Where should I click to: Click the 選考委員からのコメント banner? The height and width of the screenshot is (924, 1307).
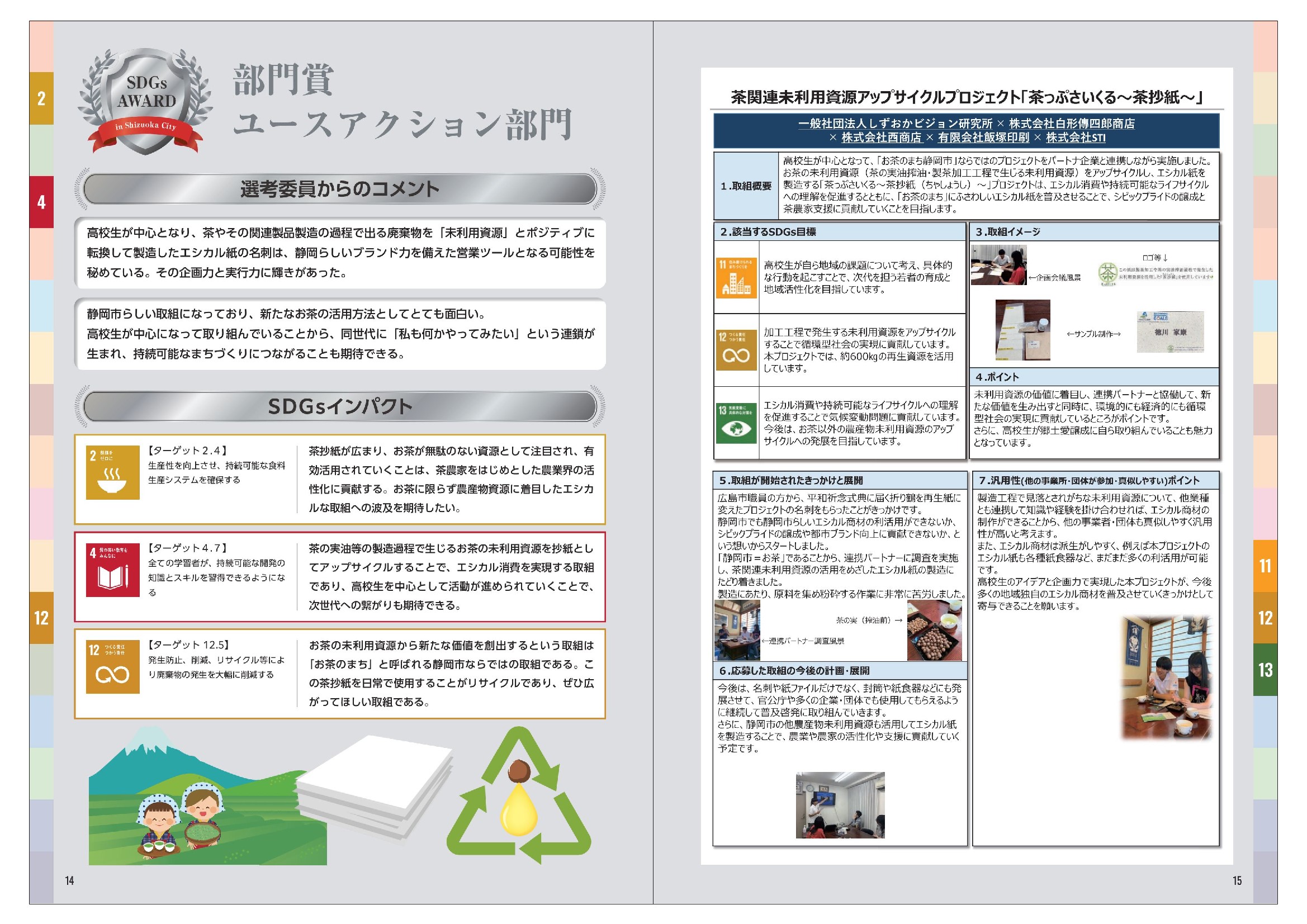coord(340,189)
